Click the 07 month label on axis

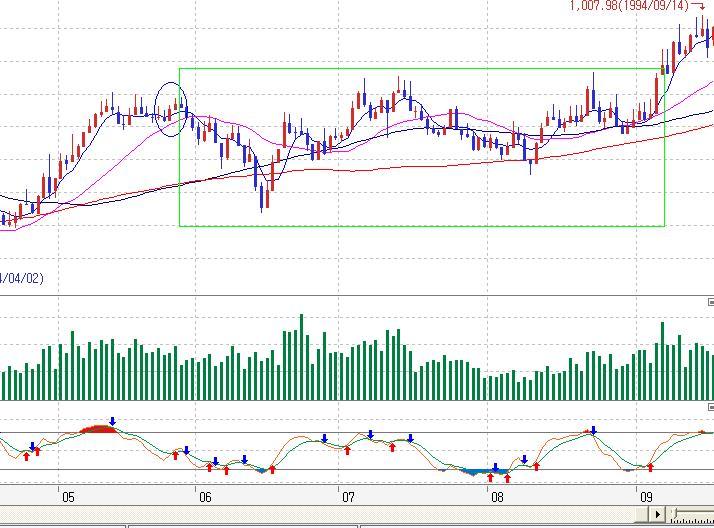click(x=347, y=497)
